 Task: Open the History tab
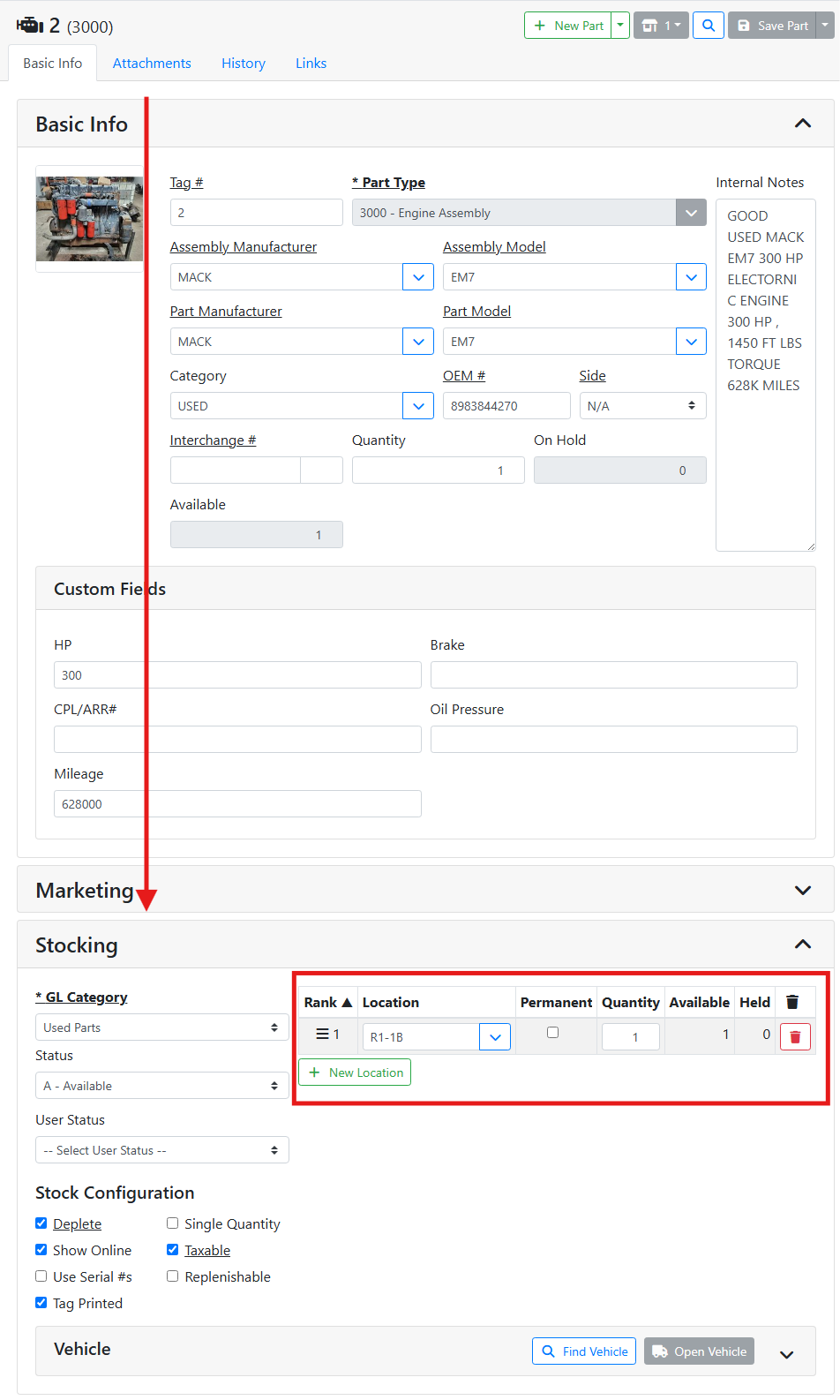244,64
